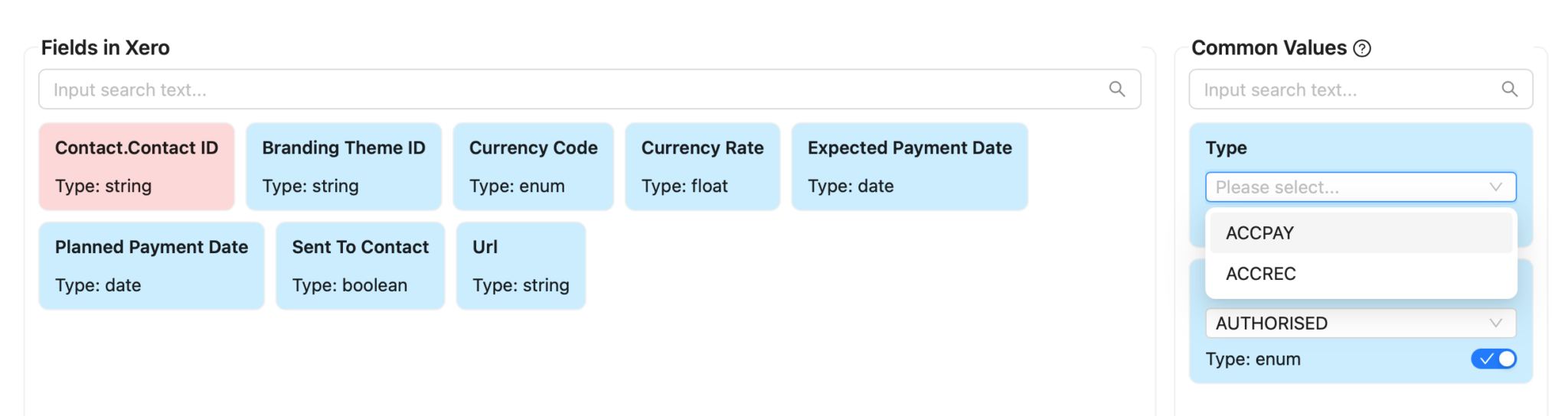The height and width of the screenshot is (416, 1568).
Task: Toggle the enum switch under AUTHORISED
Action: click(1493, 359)
